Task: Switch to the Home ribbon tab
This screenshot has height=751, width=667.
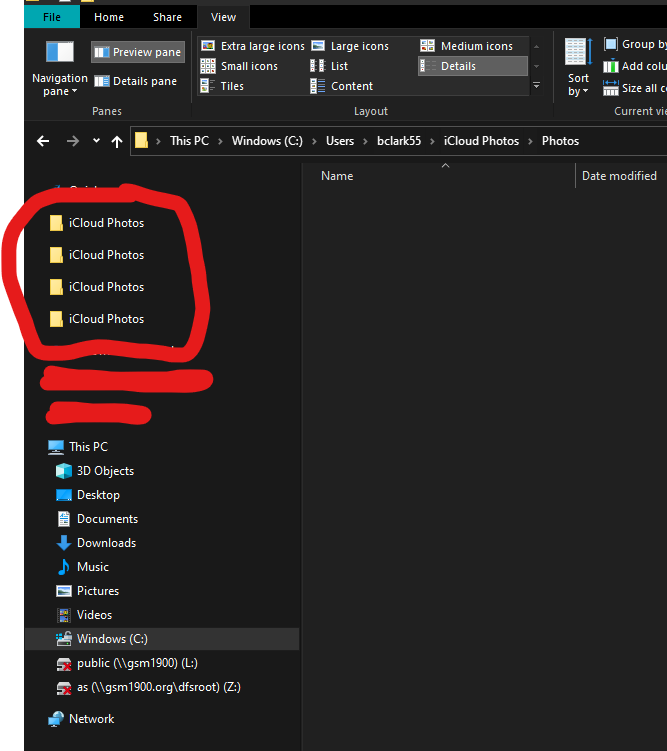Action: coord(109,17)
